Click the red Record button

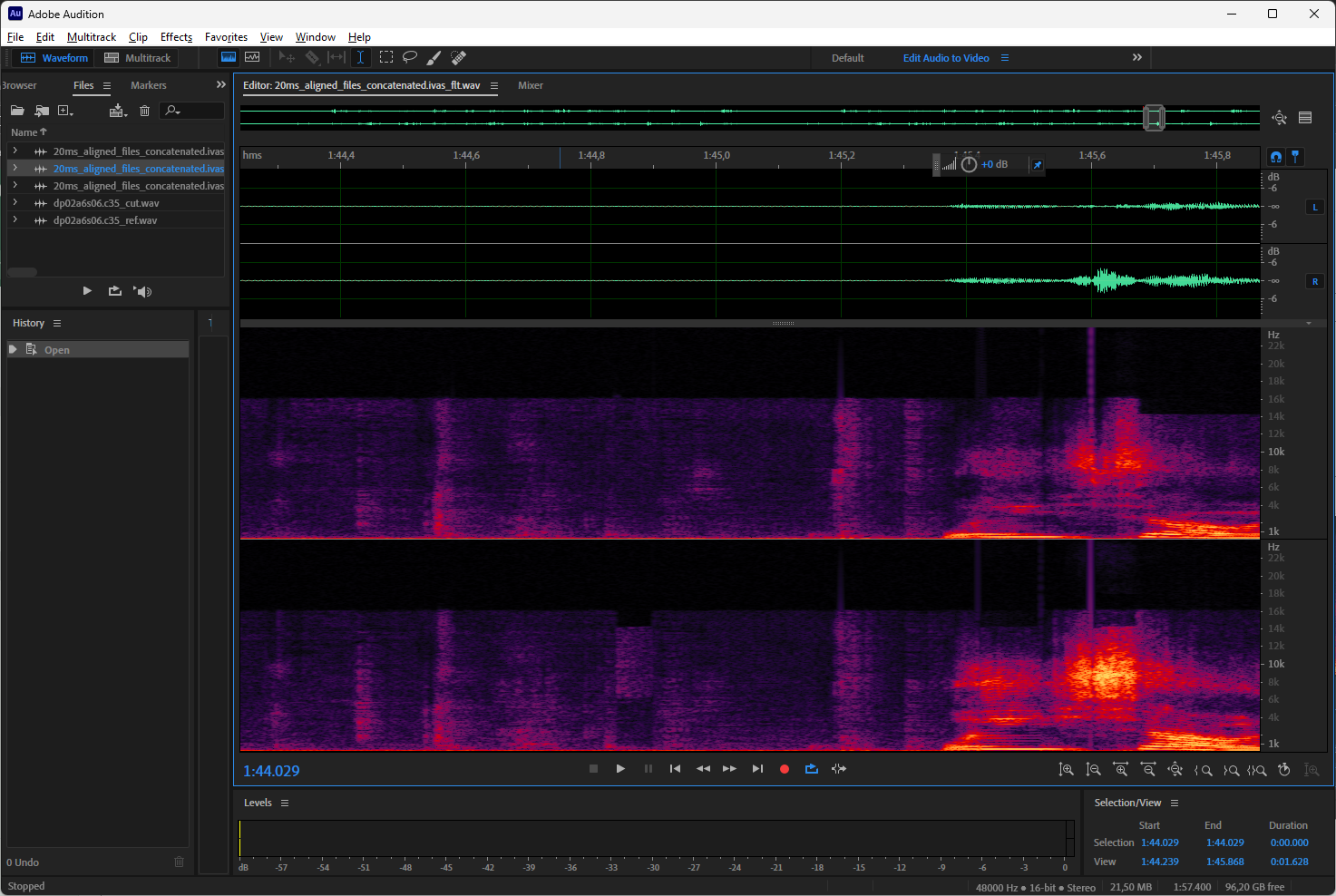pyautogui.click(x=785, y=769)
